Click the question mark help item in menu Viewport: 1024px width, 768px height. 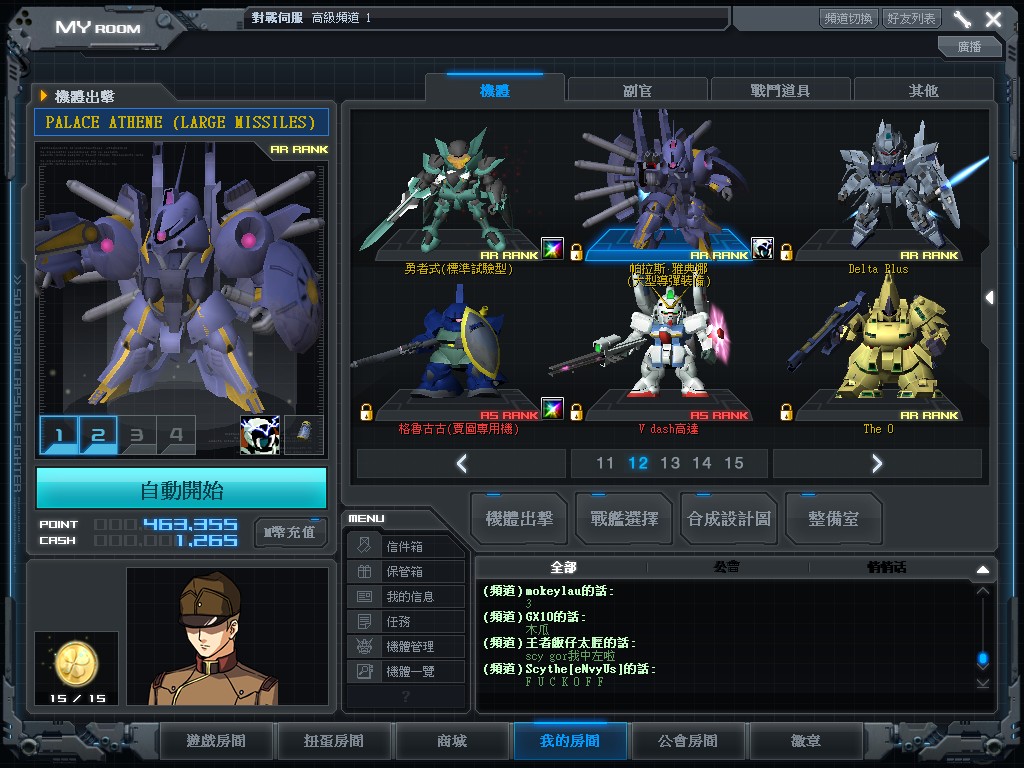click(406, 696)
